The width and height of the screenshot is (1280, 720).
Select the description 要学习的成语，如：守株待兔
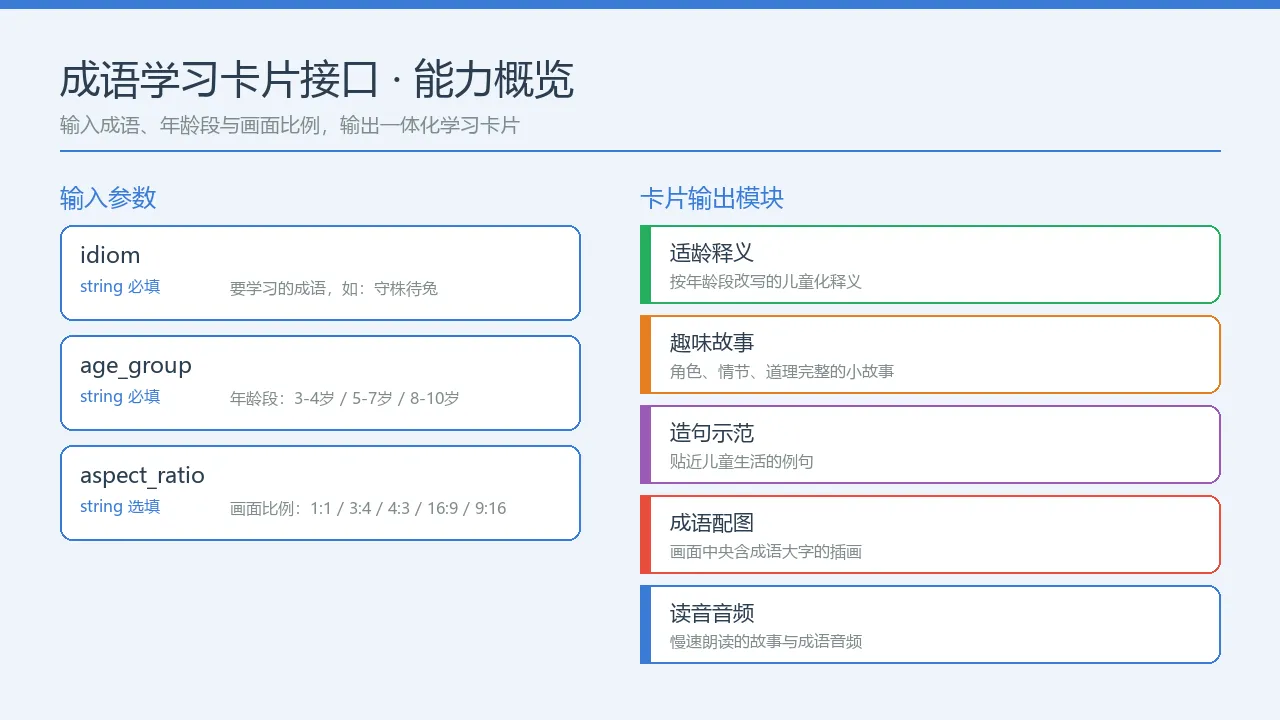(334, 288)
